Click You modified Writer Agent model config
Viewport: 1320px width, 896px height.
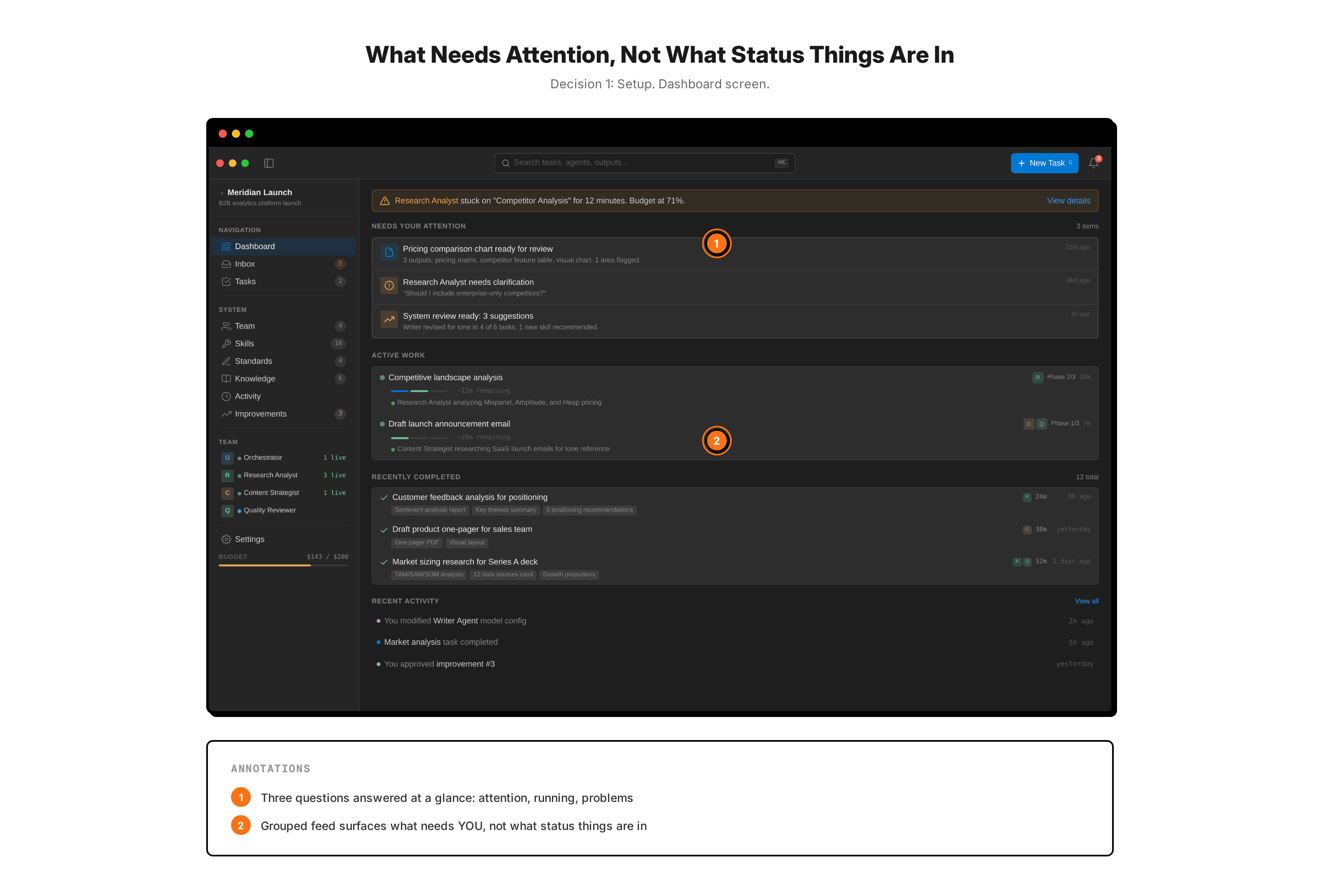point(735,621)
